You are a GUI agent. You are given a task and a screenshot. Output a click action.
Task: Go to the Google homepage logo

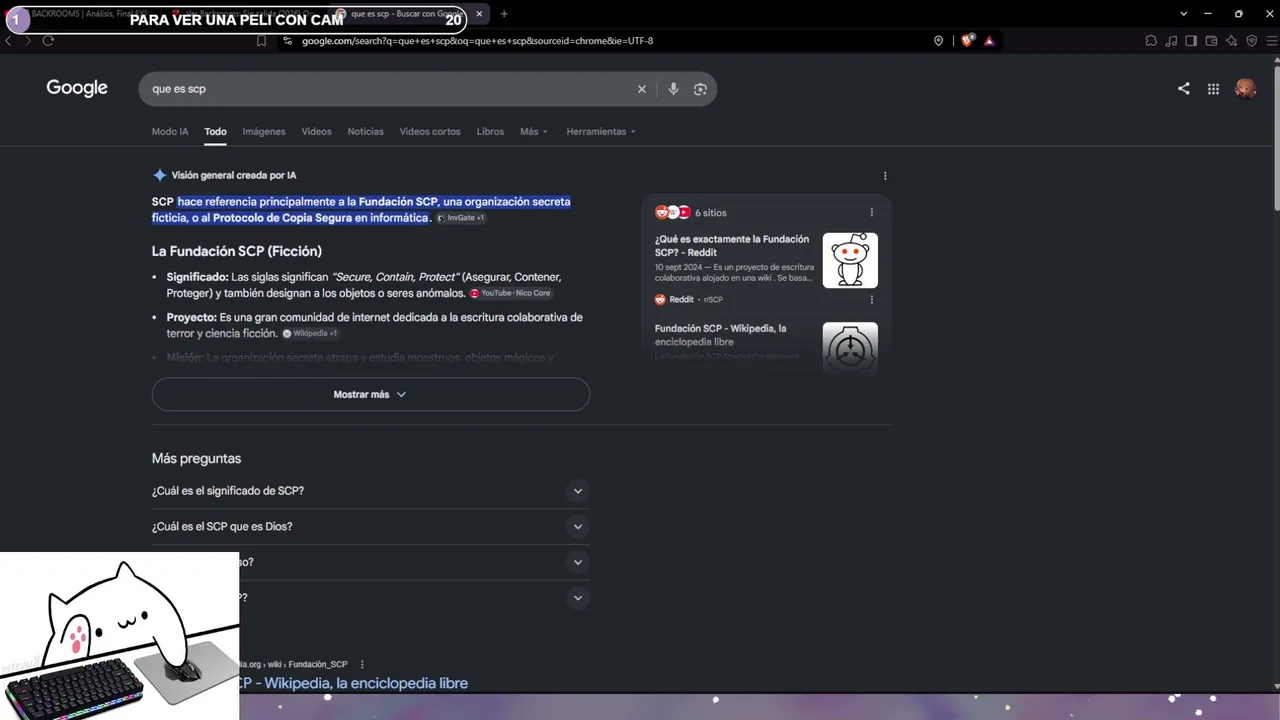77,88
